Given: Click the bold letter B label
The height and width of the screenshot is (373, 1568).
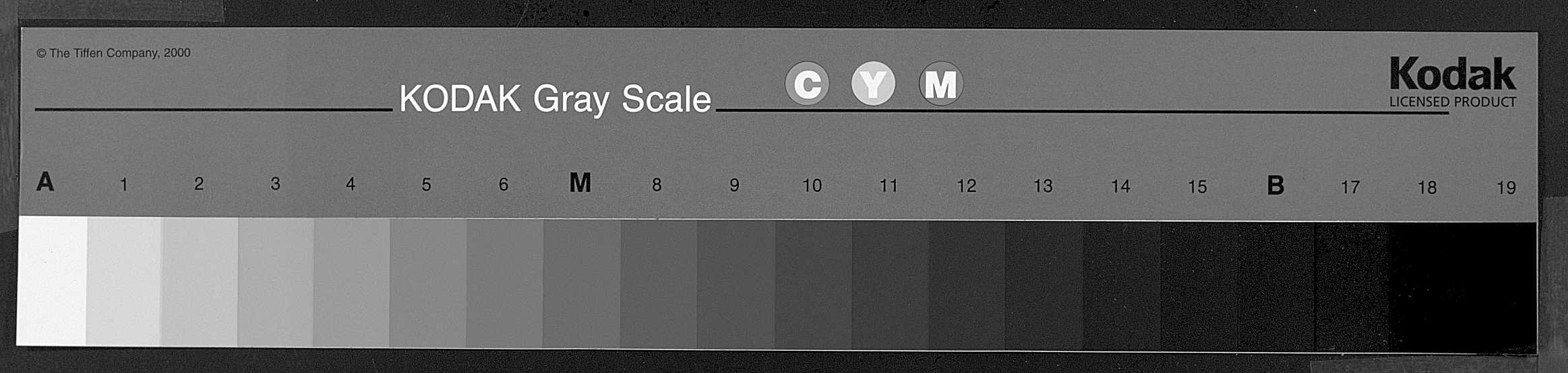Looking at the screenshot, I should 1275,185.
